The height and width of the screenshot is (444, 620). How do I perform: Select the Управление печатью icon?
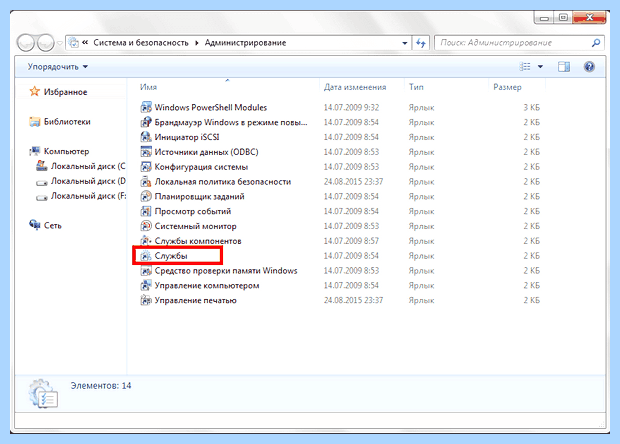click(146, 300)
